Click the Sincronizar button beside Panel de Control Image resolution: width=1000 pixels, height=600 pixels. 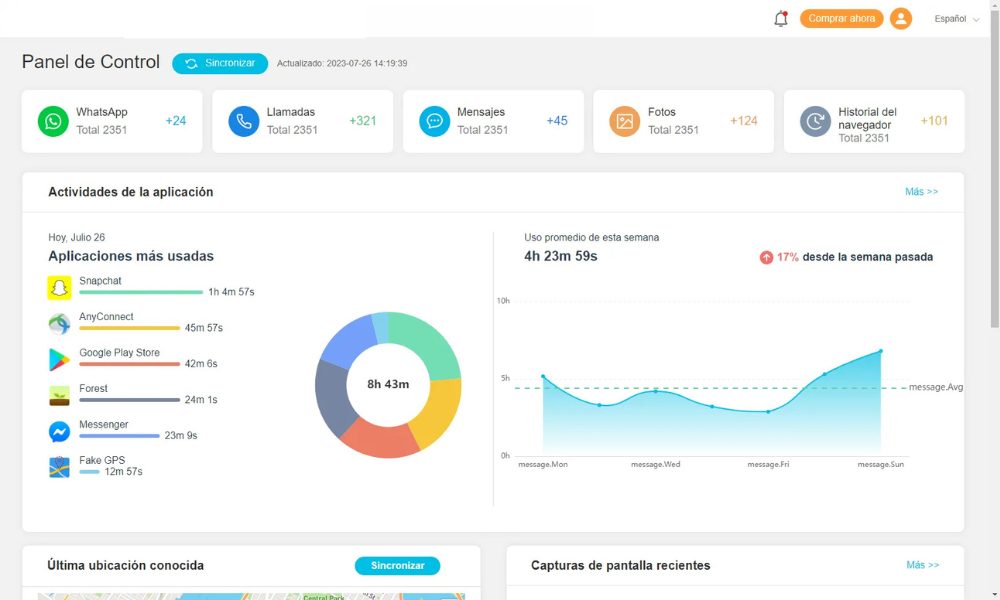click(x=220, y=63)
